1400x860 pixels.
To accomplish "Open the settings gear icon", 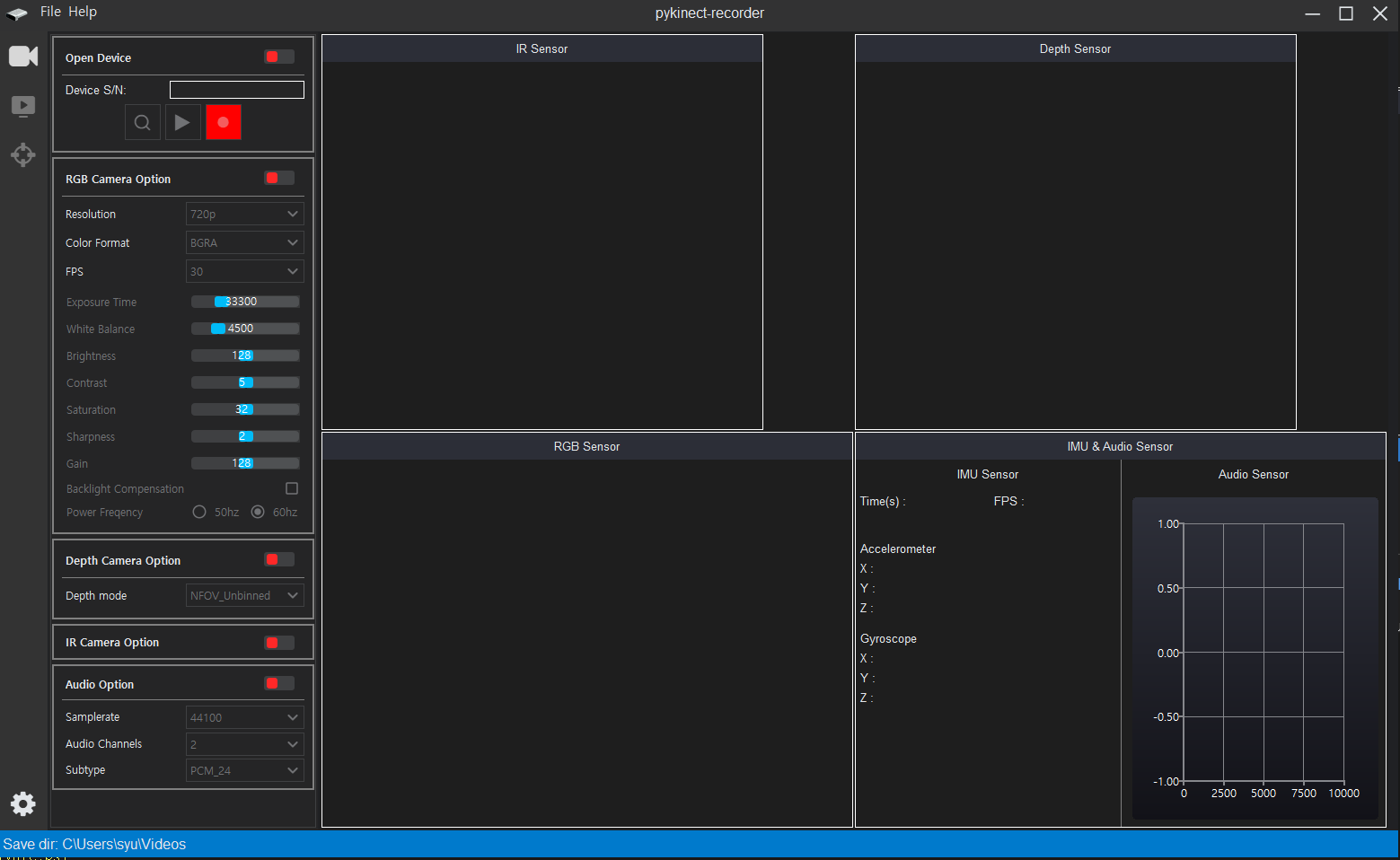I will pos(23,803).
